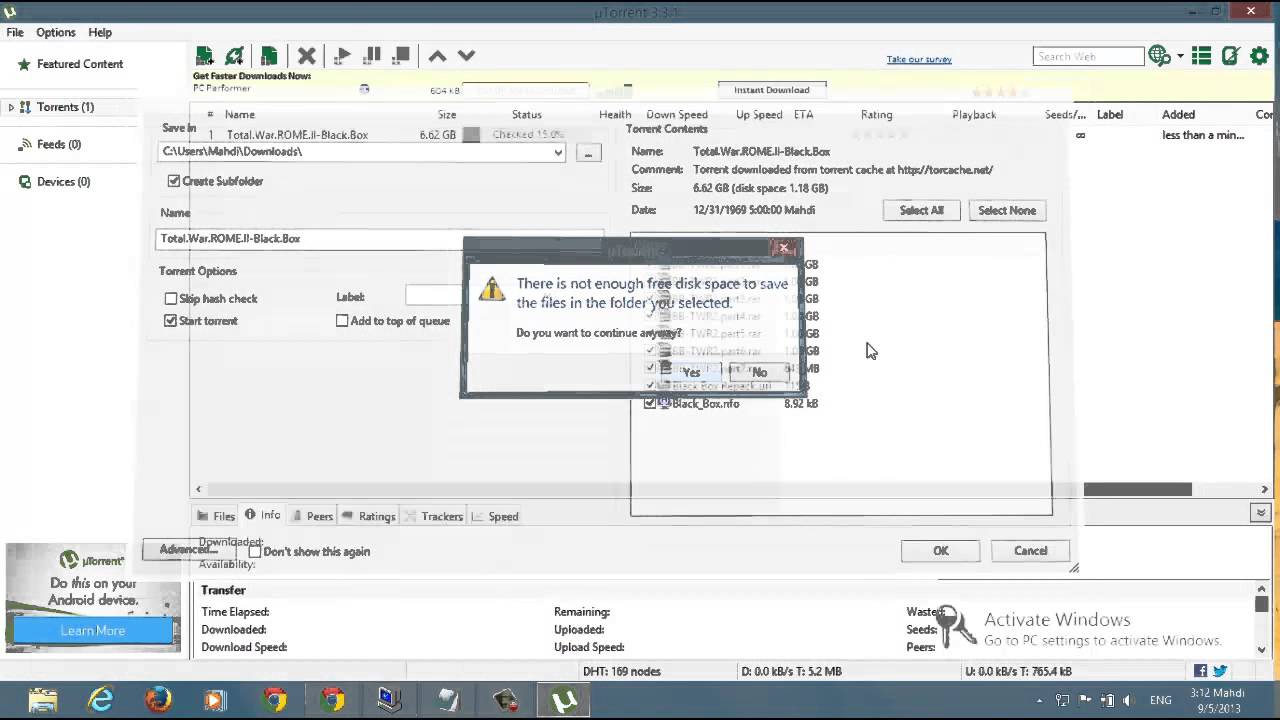Click Learn More in the Android ad

point(93,630)
